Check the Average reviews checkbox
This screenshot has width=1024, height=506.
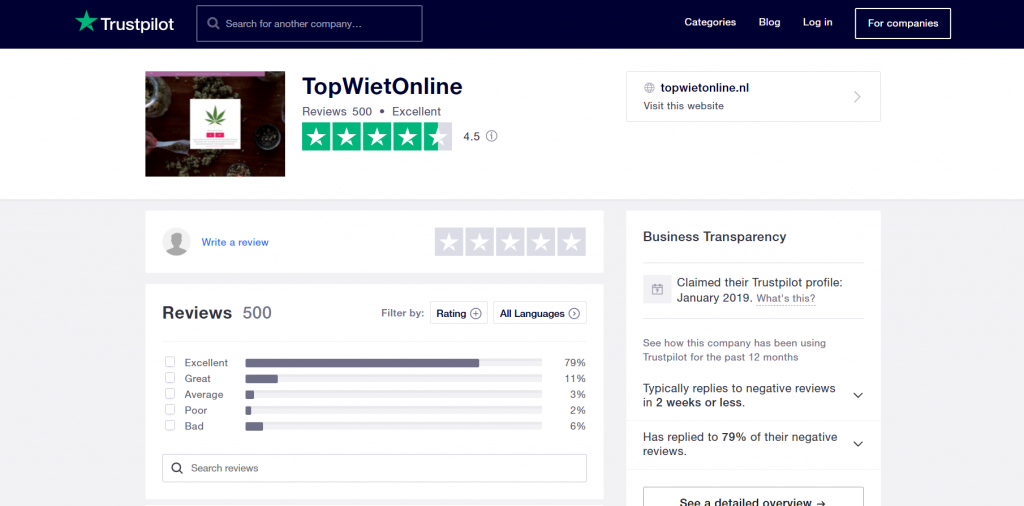170,394
